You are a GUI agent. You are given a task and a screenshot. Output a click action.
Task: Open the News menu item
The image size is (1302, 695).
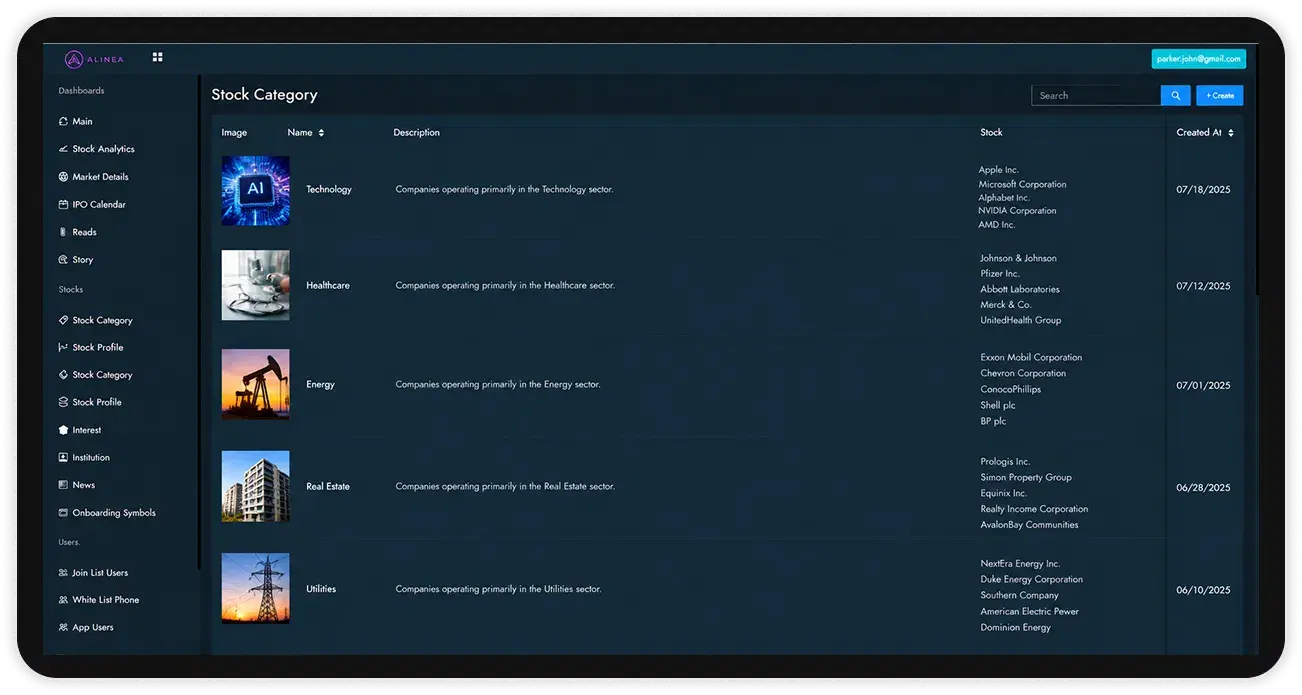coord(84,485)
